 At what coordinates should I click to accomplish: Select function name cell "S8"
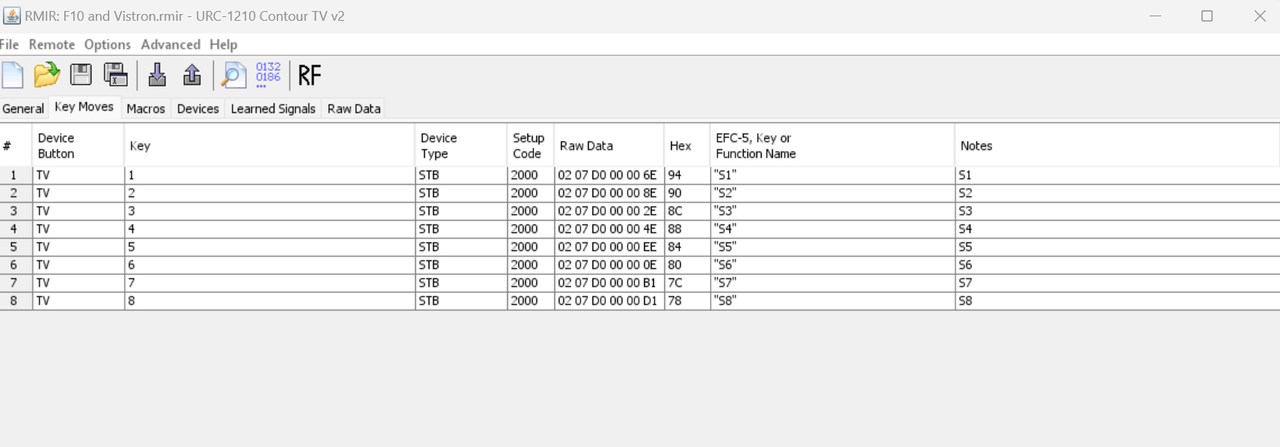[x=832, y=301]
